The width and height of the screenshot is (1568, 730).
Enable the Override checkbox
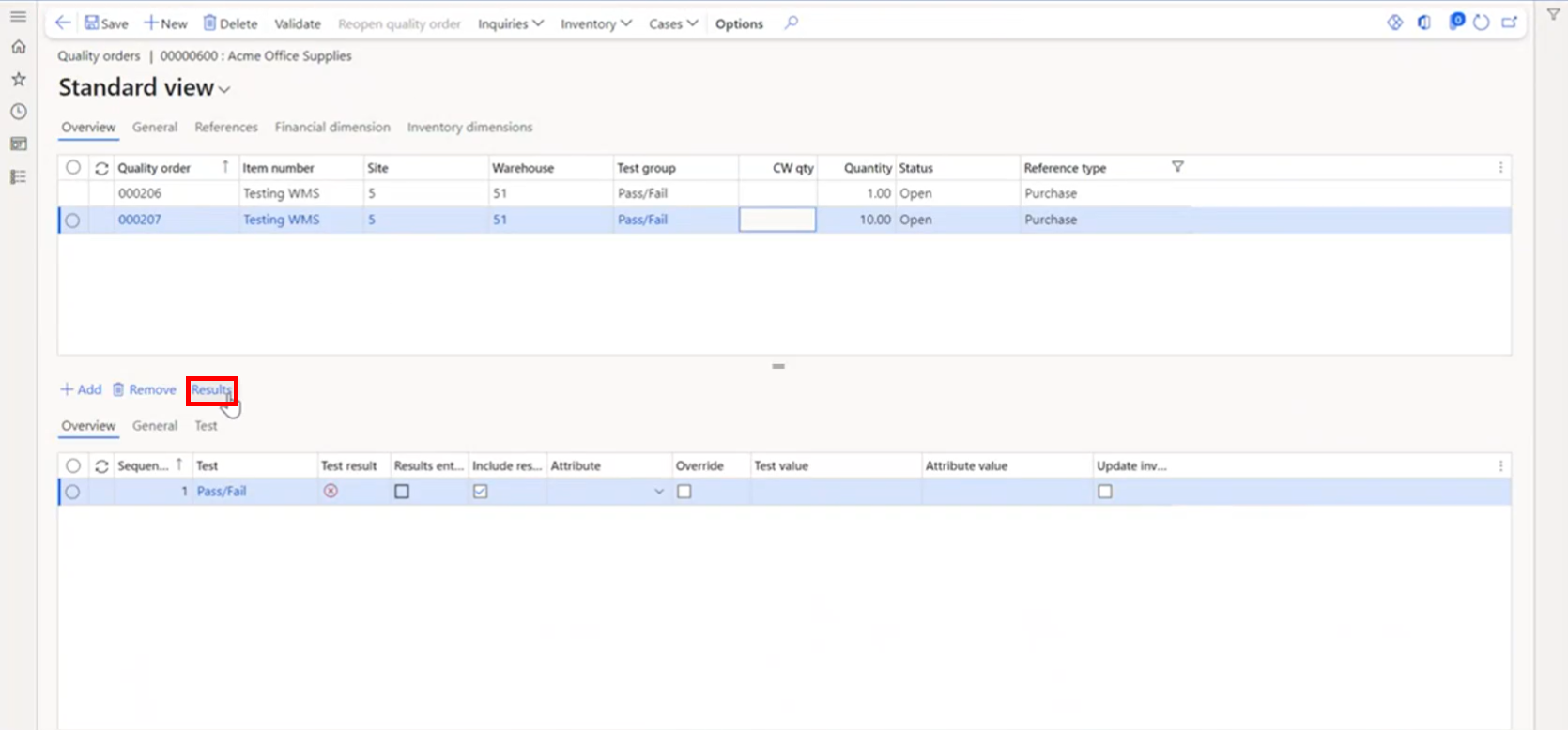[684, 492]
